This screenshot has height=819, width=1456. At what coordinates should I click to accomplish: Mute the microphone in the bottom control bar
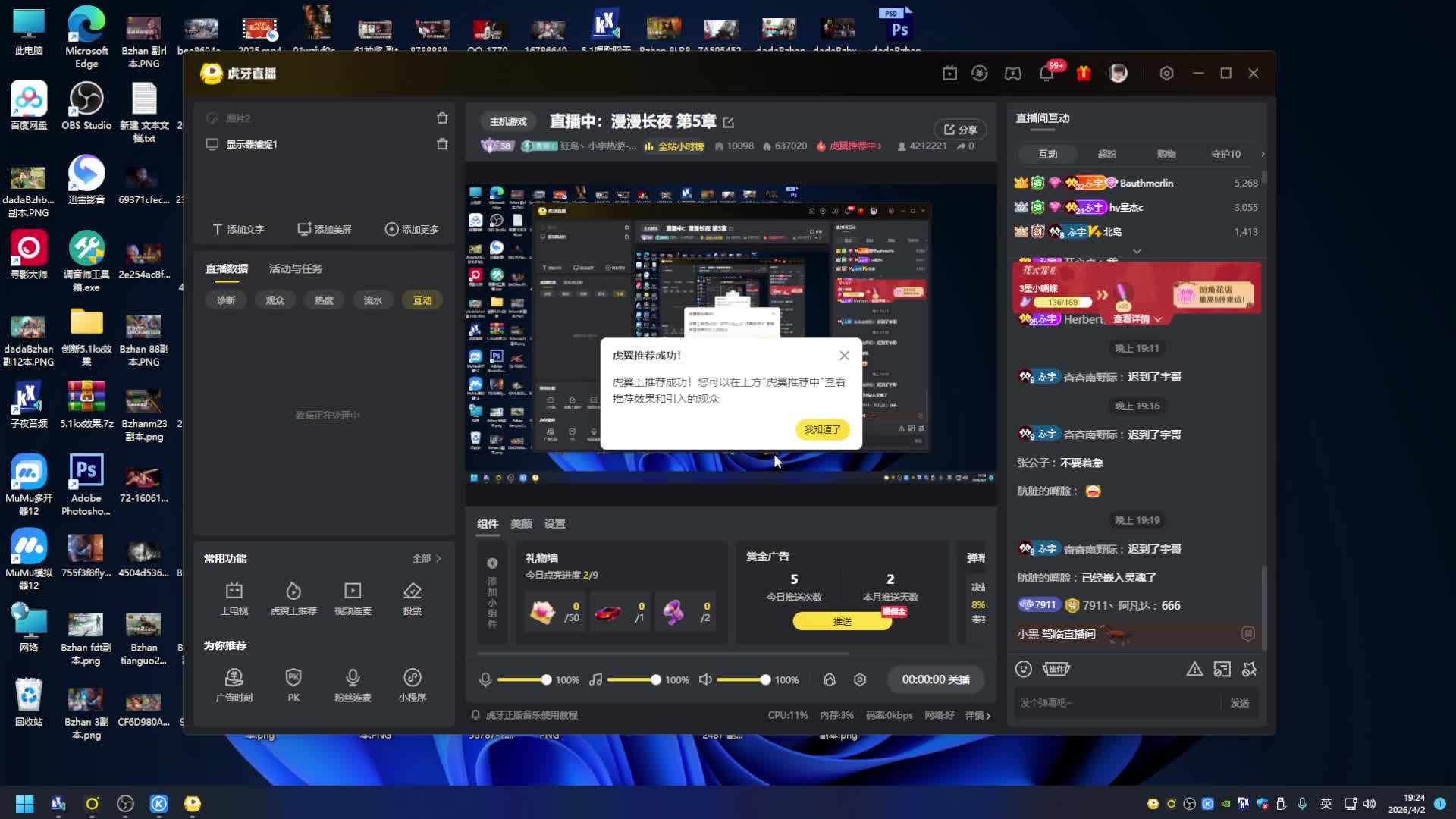pos(485,679)
